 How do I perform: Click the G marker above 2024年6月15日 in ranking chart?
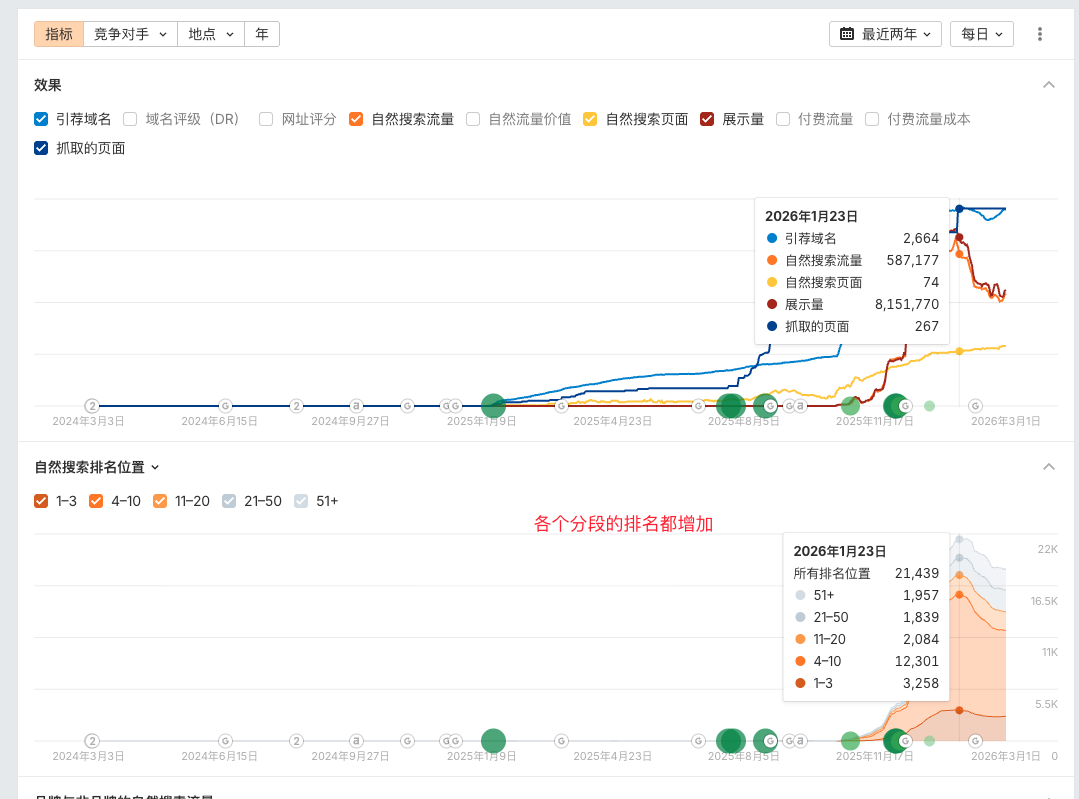click(225, 741)
